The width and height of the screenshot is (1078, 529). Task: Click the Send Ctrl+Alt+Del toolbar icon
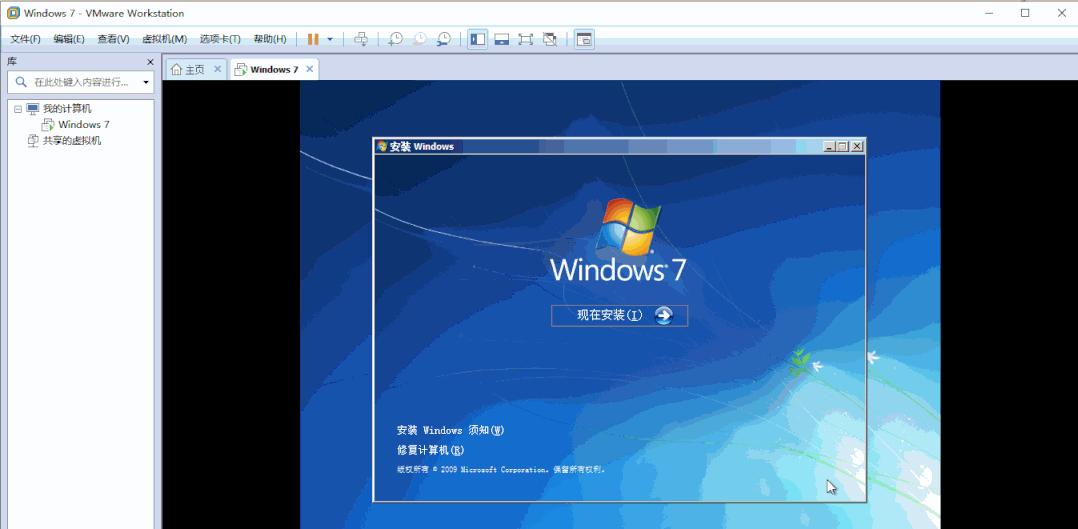click(x=361, y=39)
